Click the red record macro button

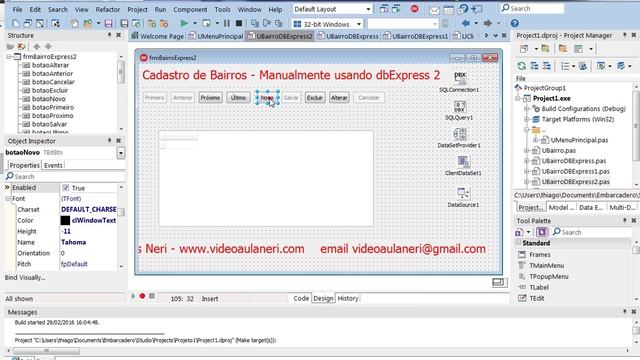[142, 296]
